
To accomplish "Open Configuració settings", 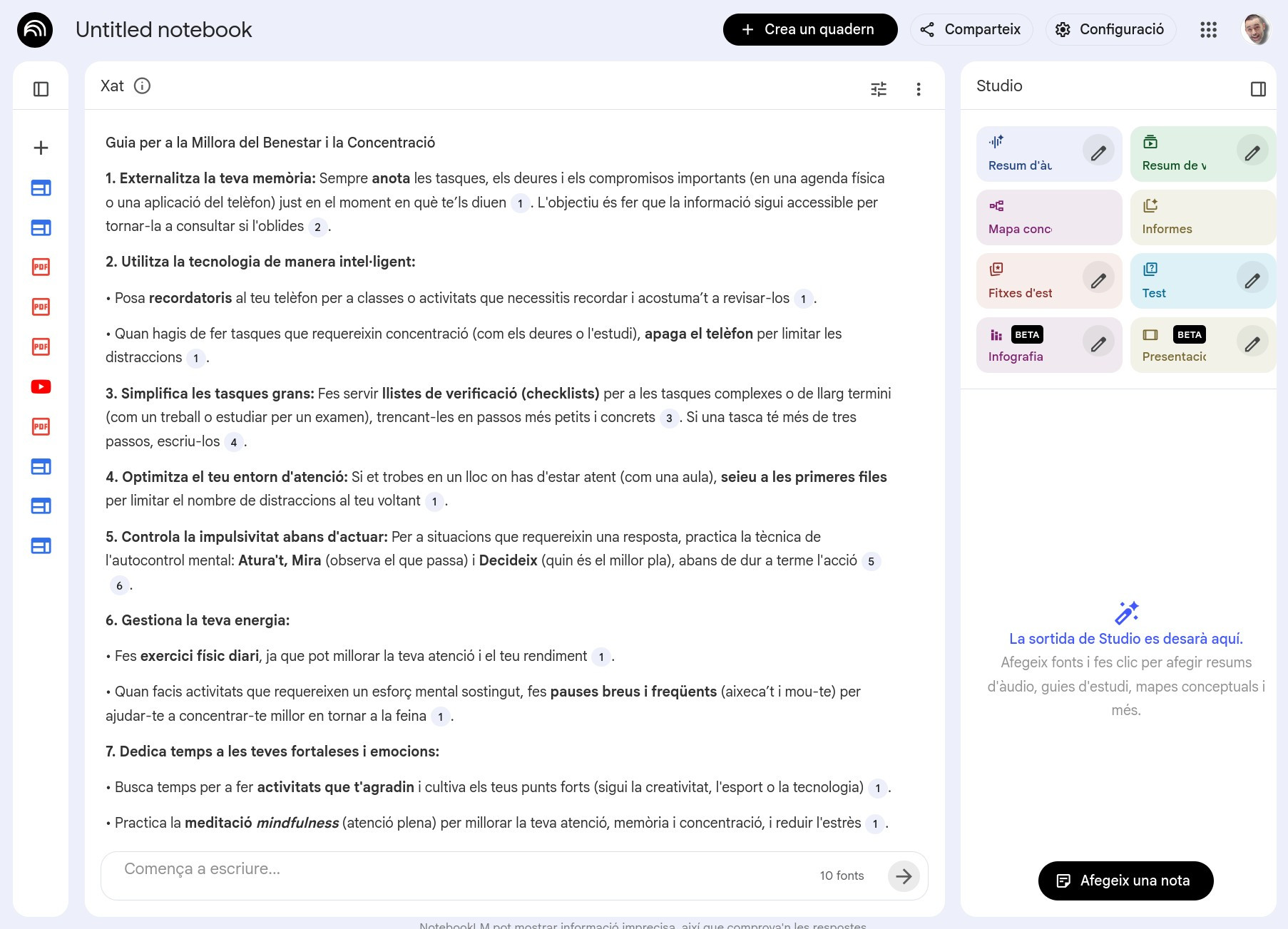I will (1110, 30).
